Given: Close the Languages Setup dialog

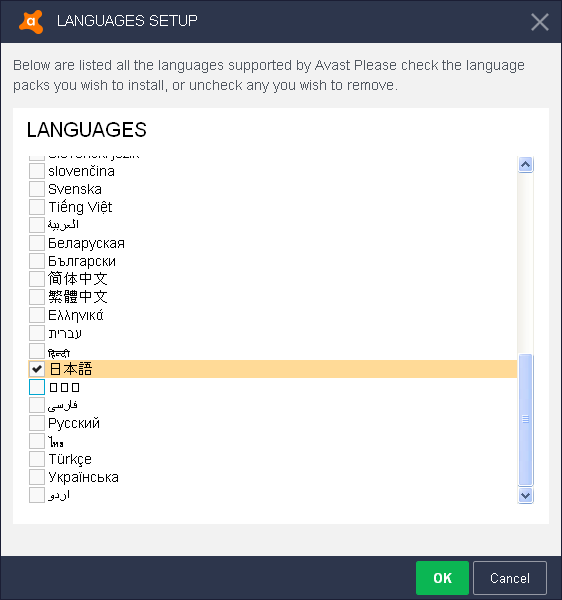Looking at the screenshot, I should [x=540, y=22].
